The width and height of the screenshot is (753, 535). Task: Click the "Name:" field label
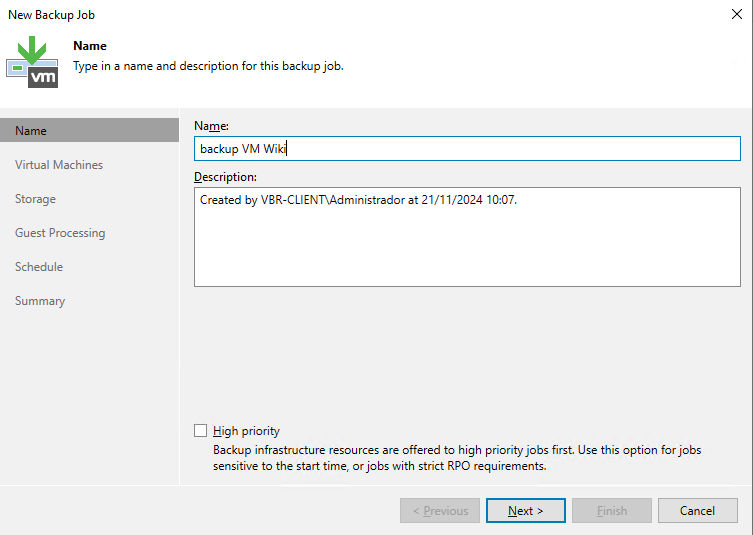211,125
